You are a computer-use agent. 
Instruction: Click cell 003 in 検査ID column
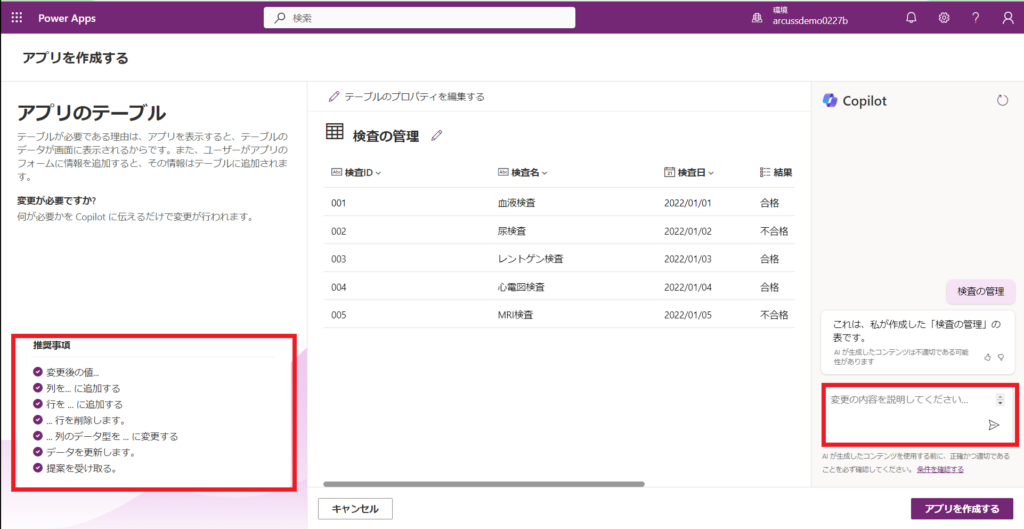point(338,259)
